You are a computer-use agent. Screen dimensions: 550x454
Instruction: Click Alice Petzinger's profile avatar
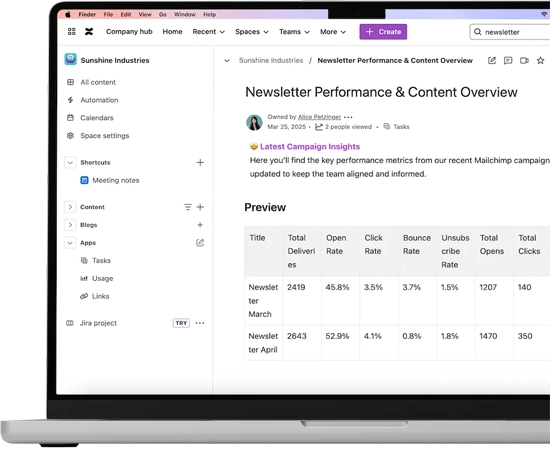pos(254,122)
